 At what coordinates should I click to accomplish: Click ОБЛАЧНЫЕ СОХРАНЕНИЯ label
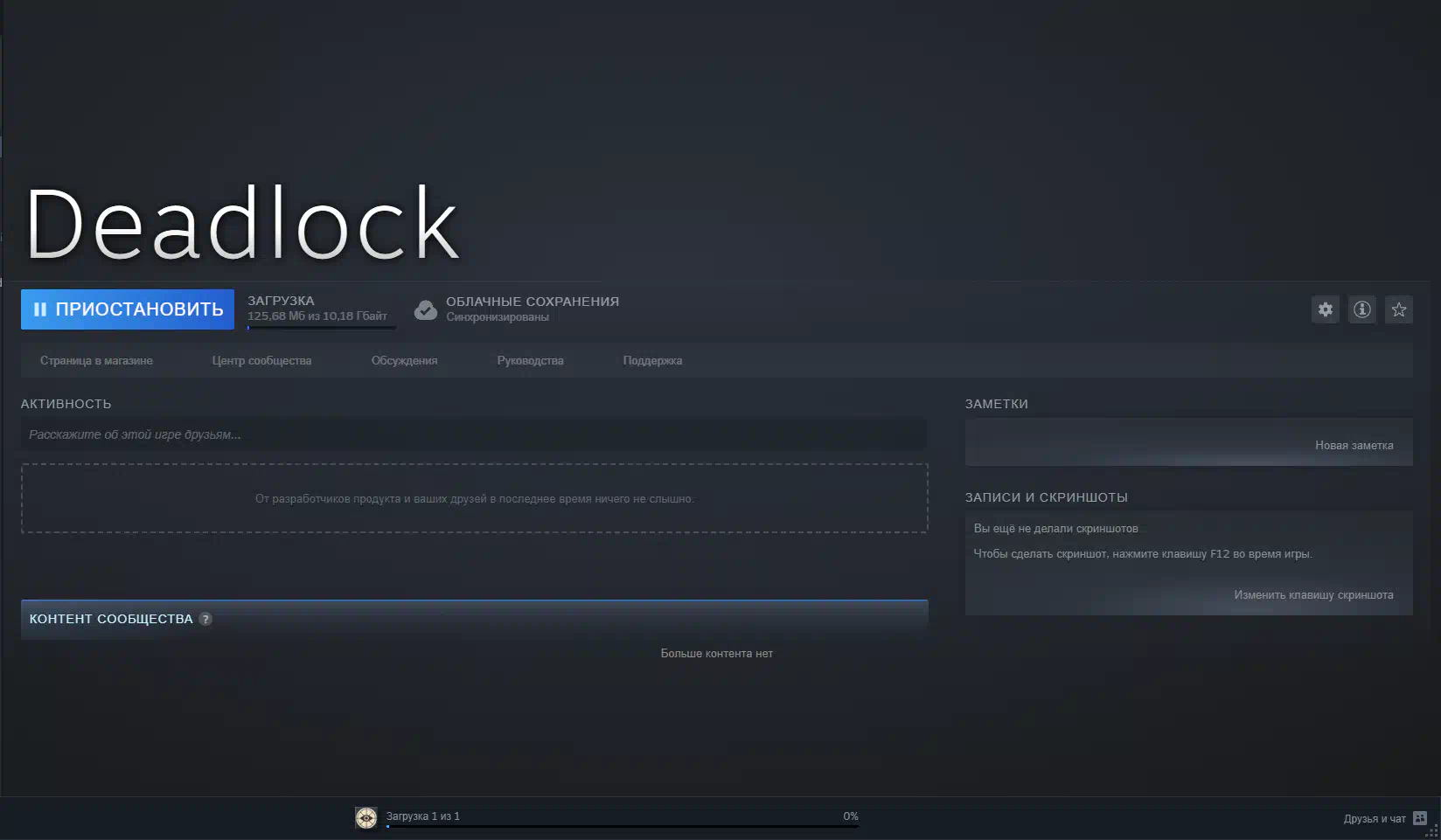(x=533, y=302)
